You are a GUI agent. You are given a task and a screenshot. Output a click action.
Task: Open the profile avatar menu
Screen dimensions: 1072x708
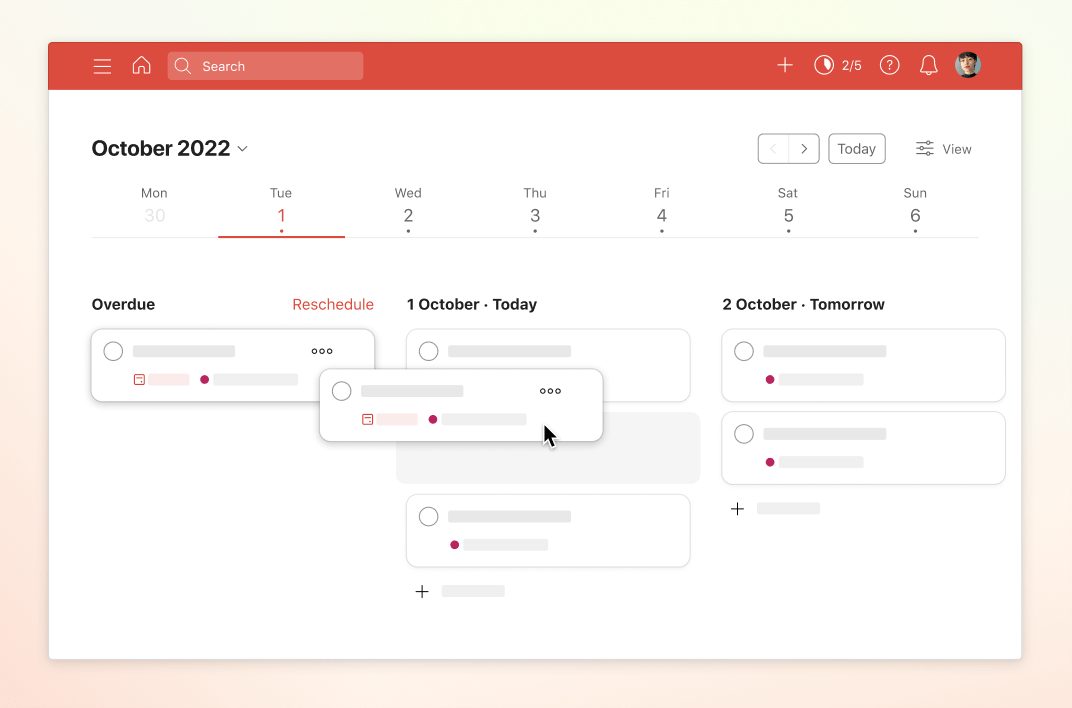tap(968, 66)
